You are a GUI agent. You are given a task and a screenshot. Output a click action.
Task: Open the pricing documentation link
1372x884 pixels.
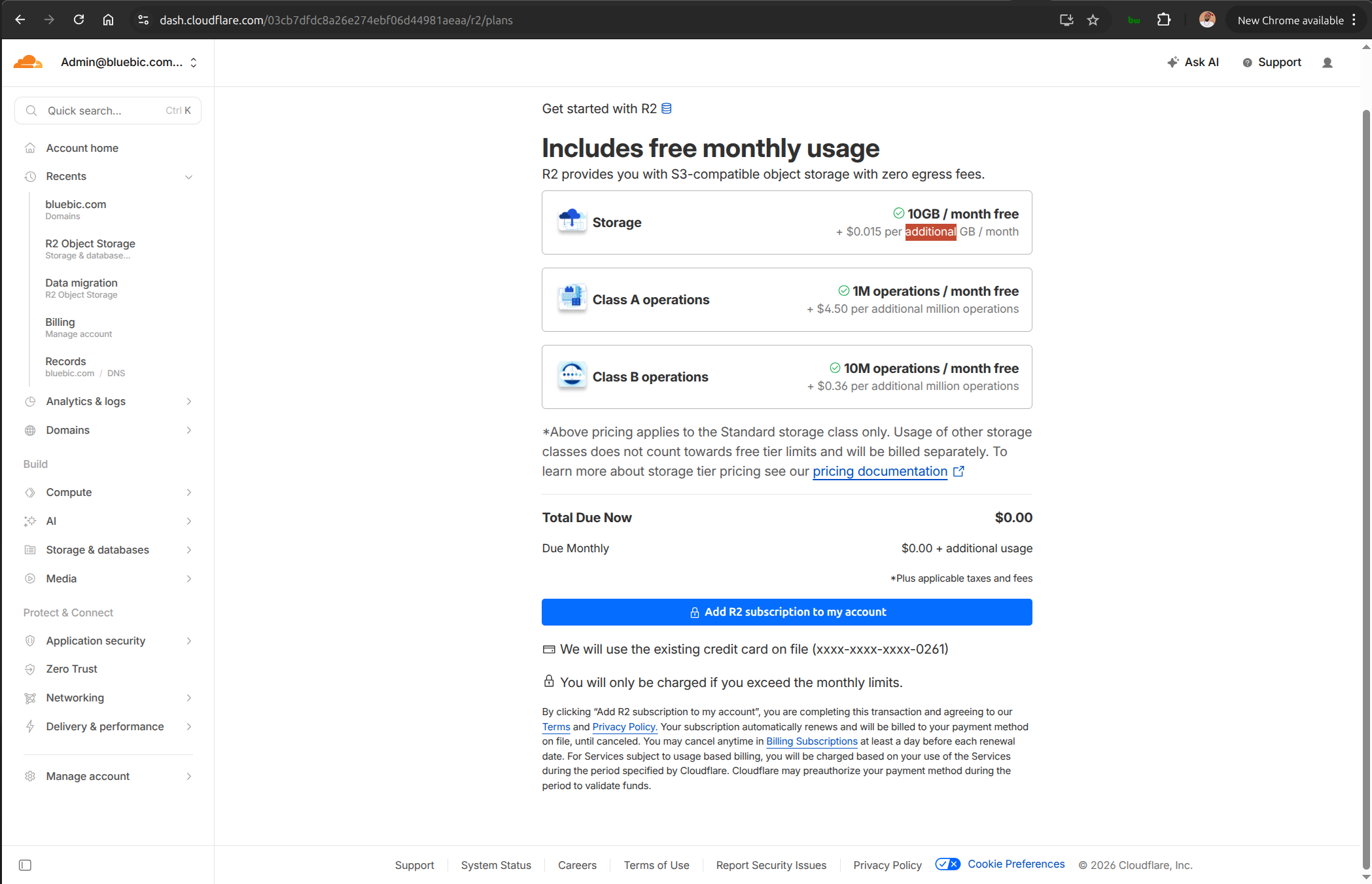879,471
